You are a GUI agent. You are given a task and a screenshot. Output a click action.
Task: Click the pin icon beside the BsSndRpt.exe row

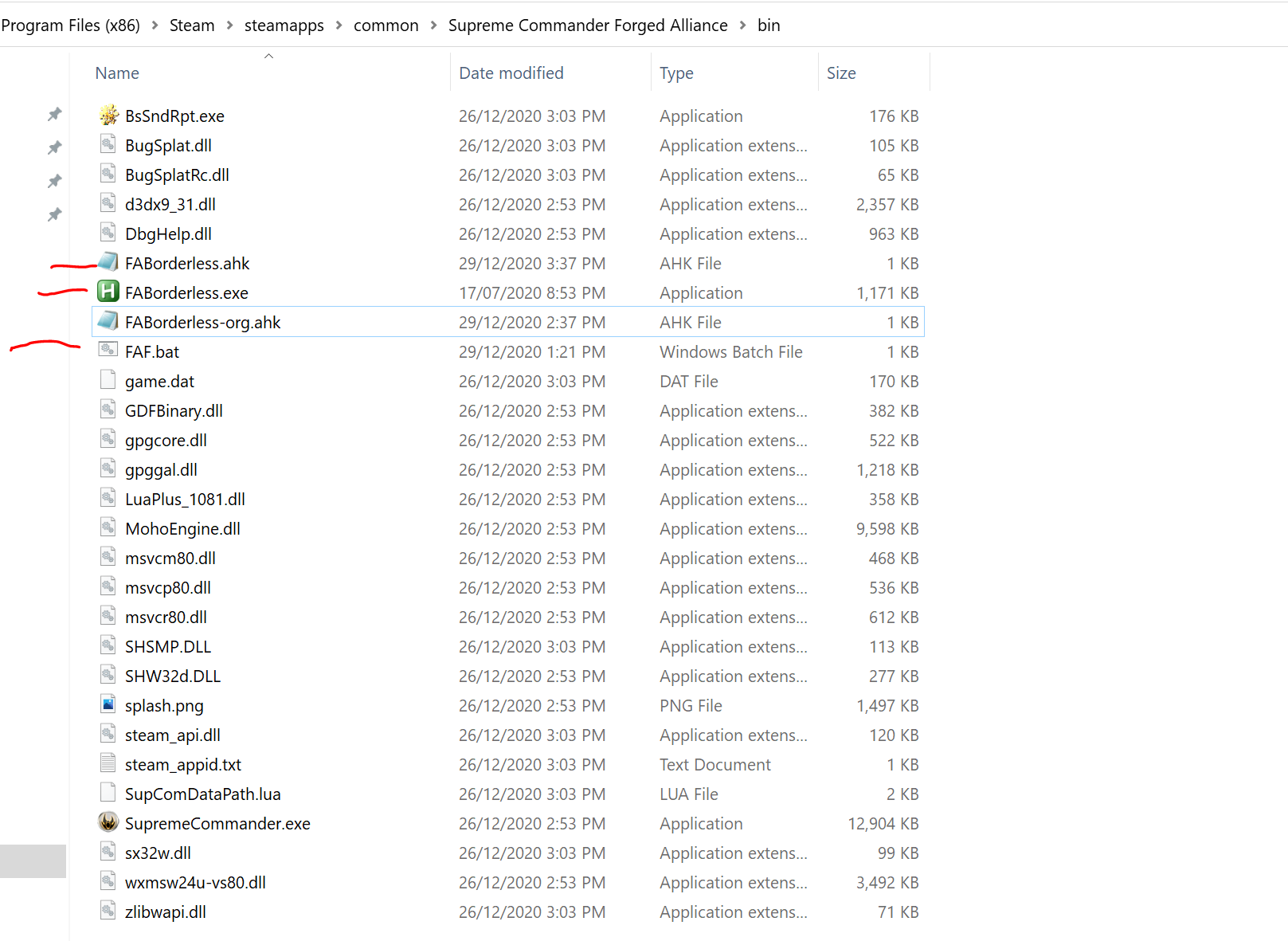click(54, 115)
